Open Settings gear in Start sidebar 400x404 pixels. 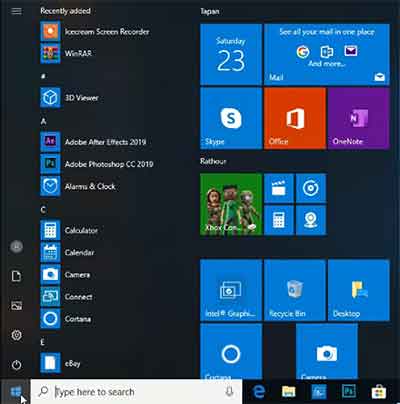point(17,335)
